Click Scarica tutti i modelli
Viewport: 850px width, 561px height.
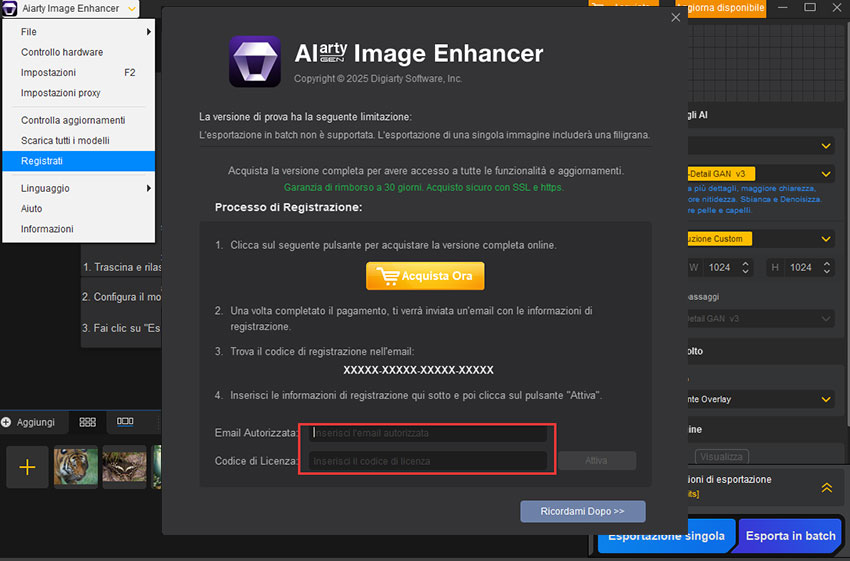click(79, 140)
